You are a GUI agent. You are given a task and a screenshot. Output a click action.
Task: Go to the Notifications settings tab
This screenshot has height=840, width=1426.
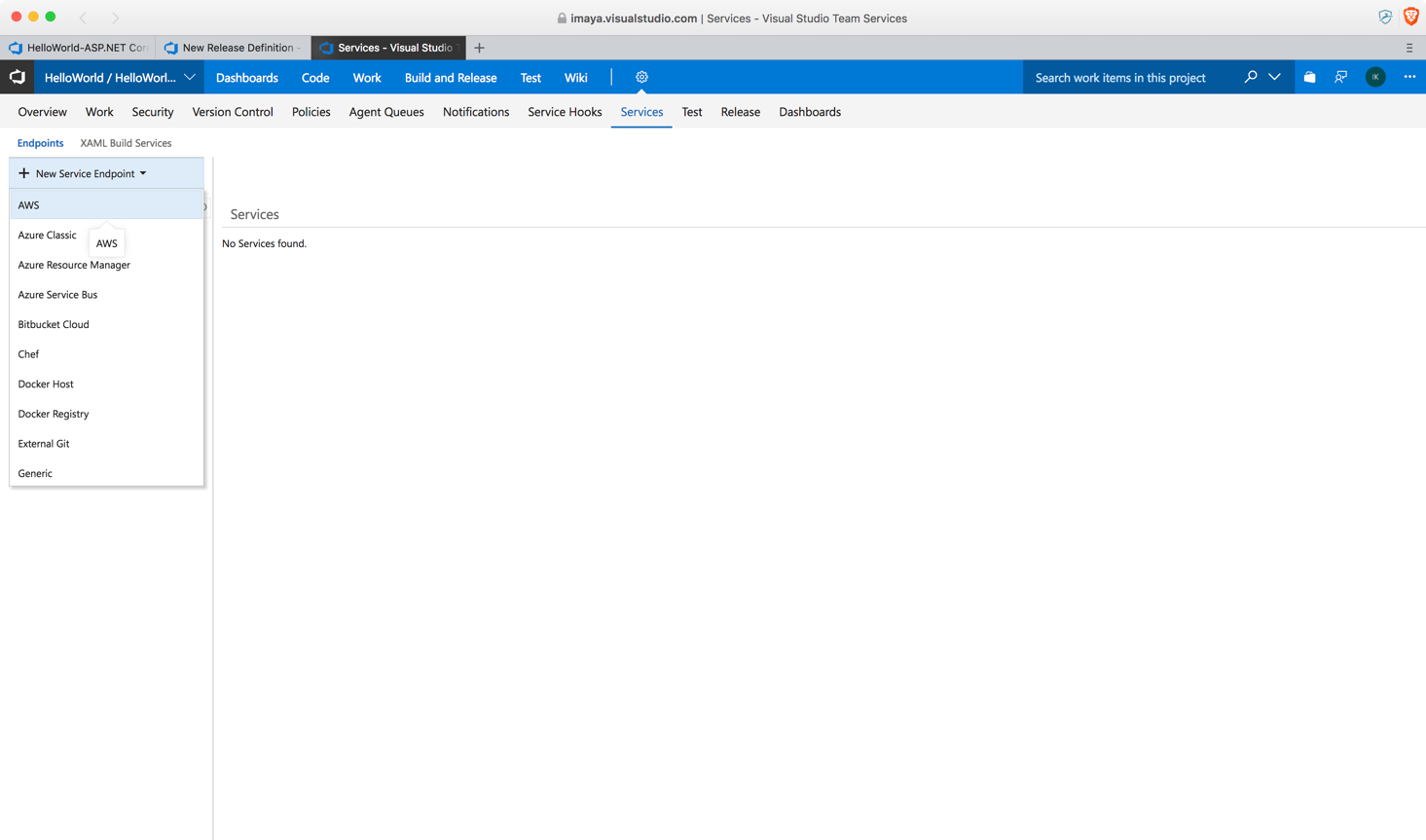(x=476, y=112)
